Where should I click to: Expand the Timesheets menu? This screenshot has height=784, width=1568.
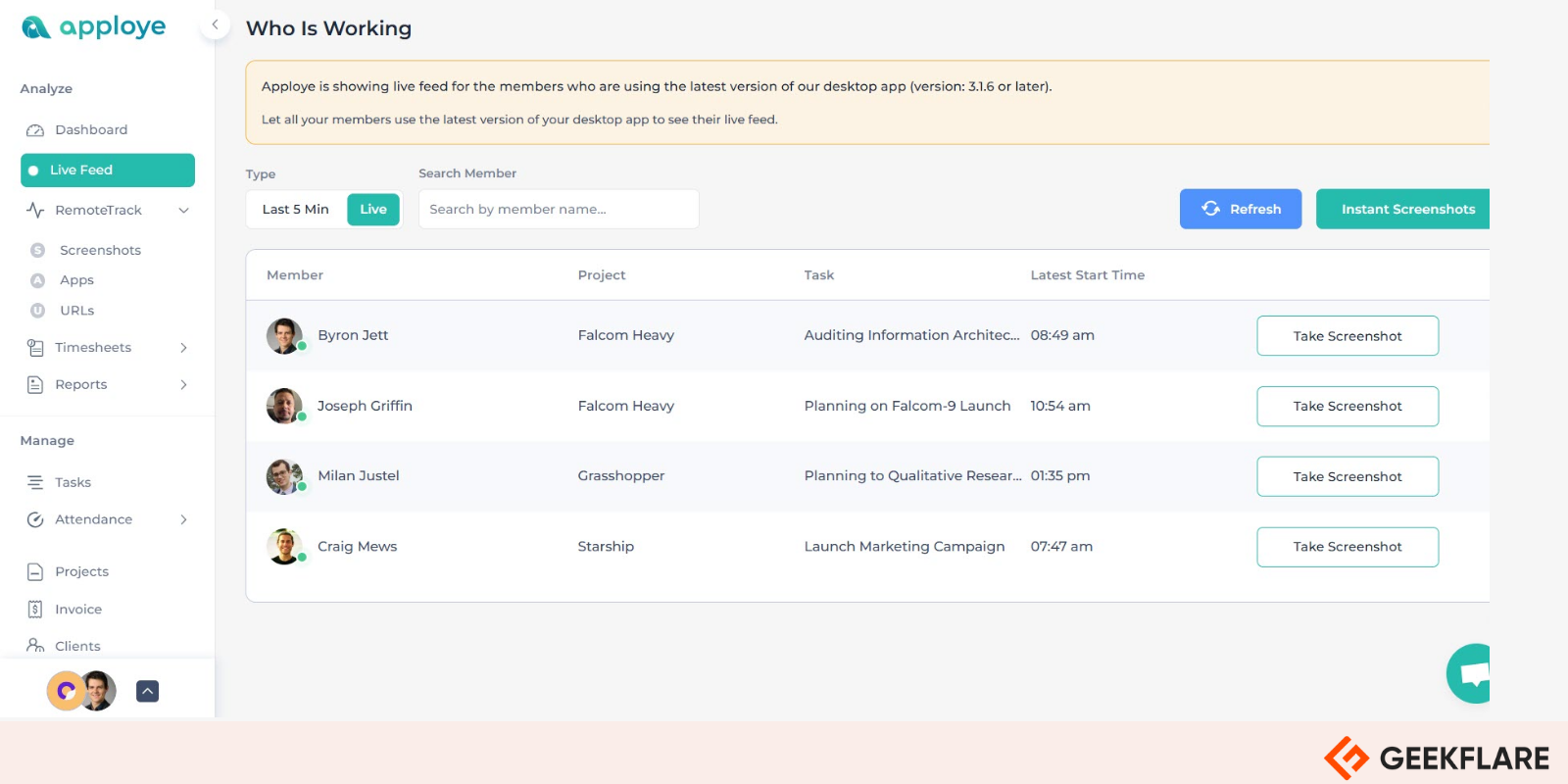183,348
